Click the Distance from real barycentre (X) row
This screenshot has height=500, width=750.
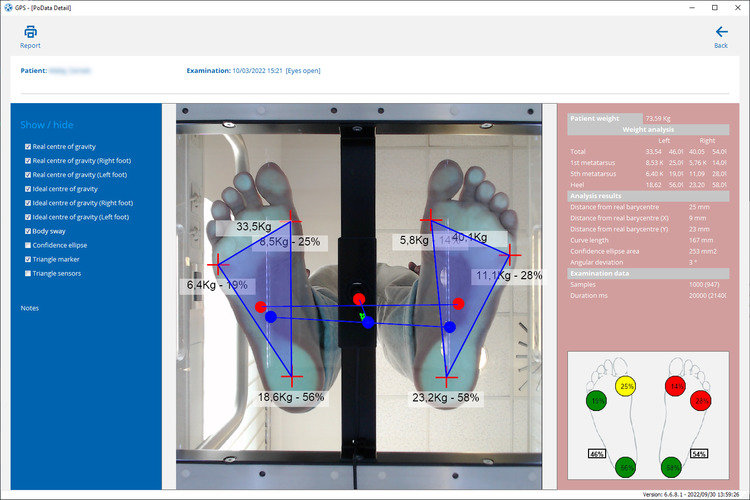(648, 218)
